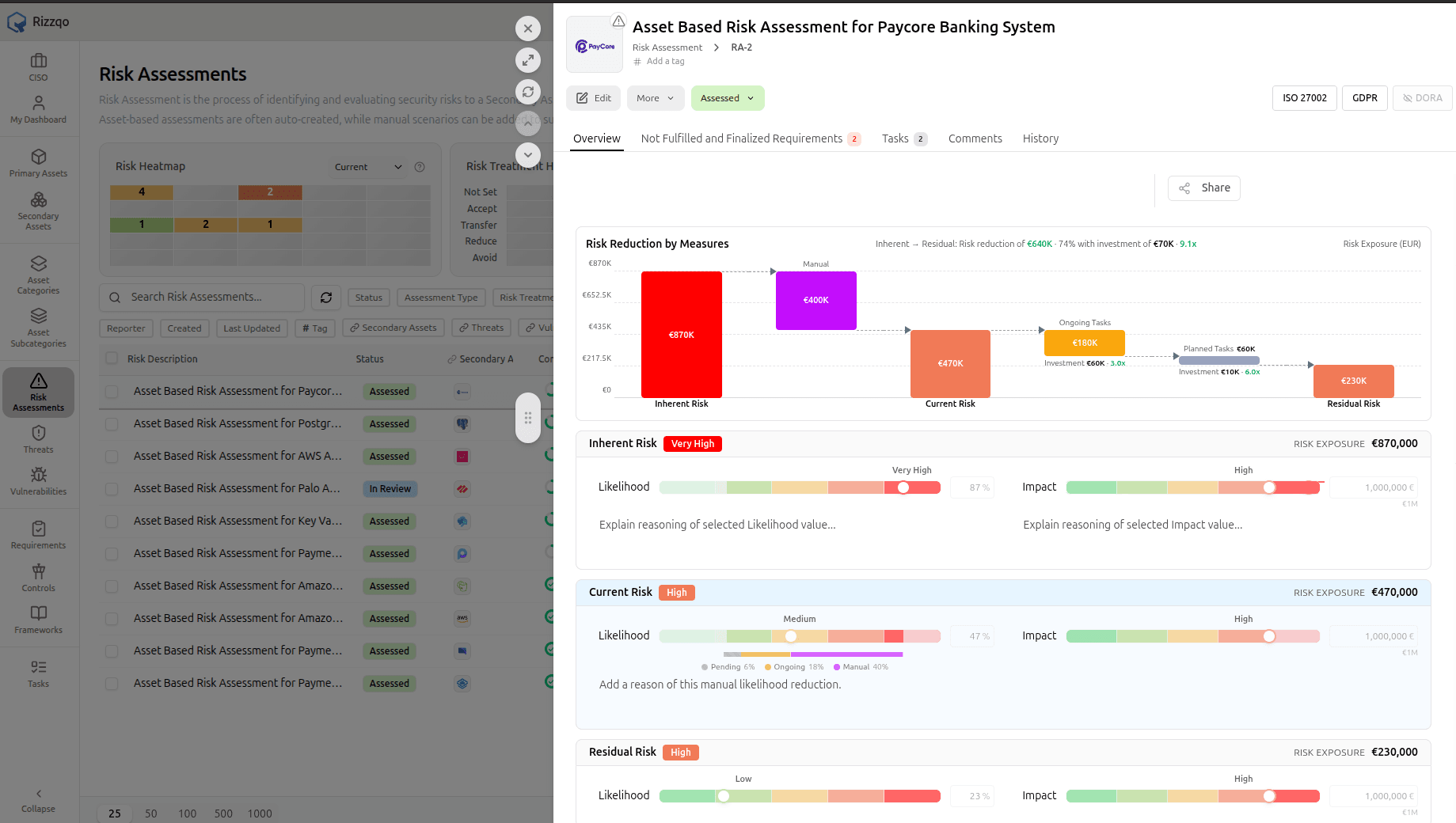Viewport: 1456px width, 823px height.
Task: Adjust Residual Risk likelihood slider handle
Action: pyautogui.click(x=724, y=796)
